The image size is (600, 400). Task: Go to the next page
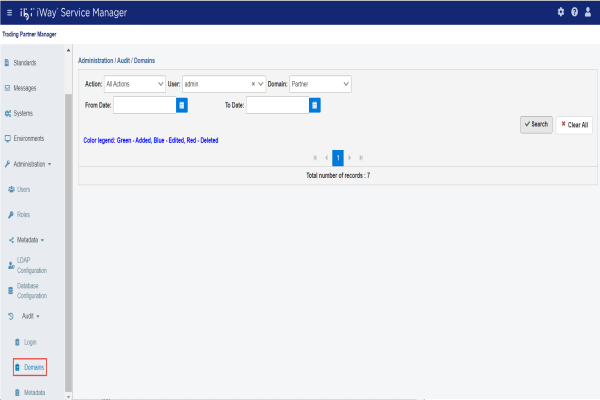tap(349, 158)
